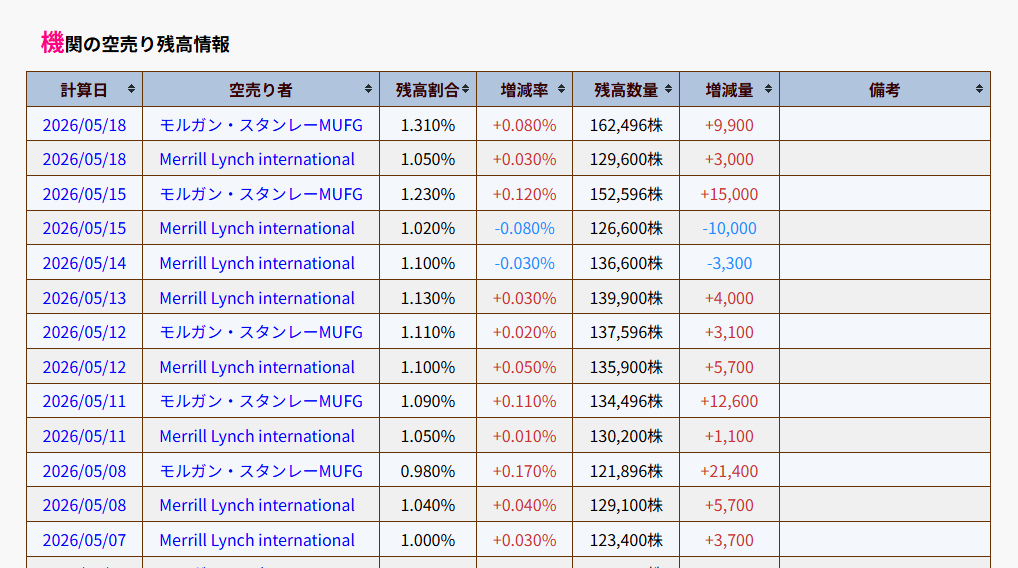Click the 空売り者 column header label
The height and width of the screenshot is (568, 1018).
click(260, 90)
